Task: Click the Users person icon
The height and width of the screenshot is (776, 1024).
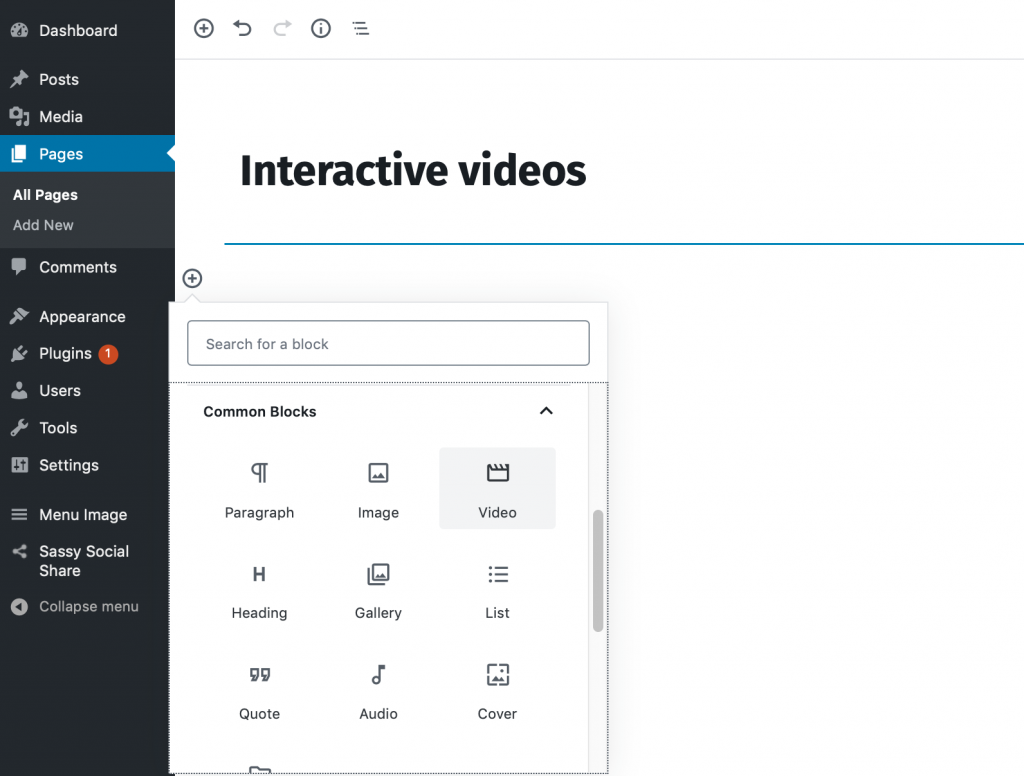Action: pyautogui.click(x=20, y=390)
